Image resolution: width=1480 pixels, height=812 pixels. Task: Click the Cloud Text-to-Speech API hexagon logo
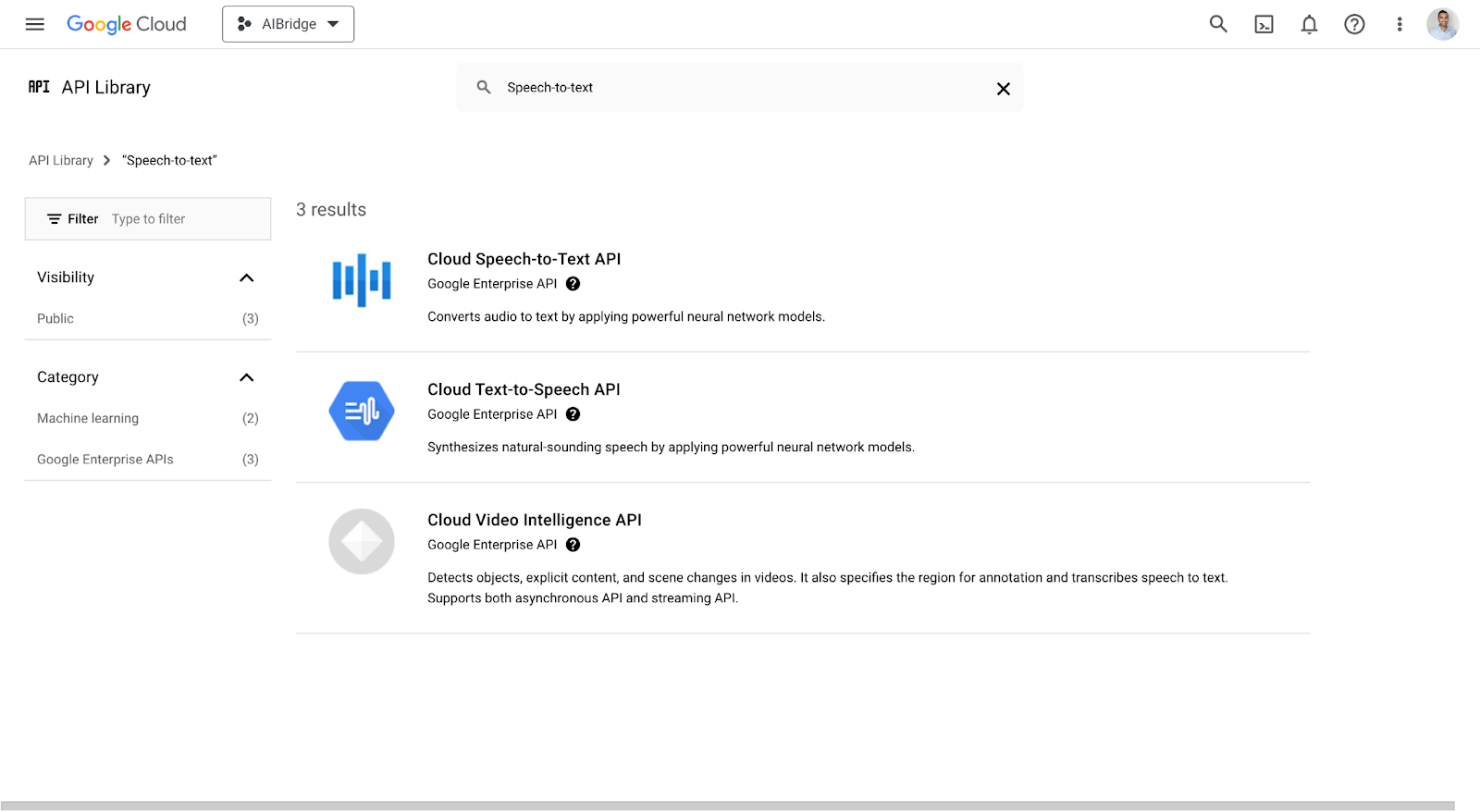pyautogui.click(x=362, y=411)
